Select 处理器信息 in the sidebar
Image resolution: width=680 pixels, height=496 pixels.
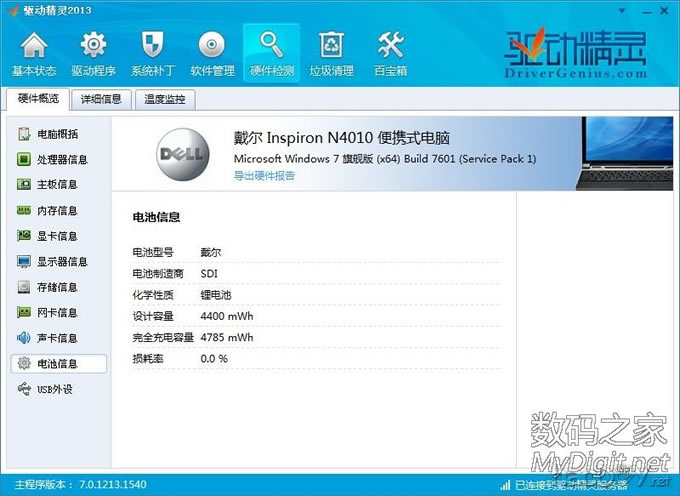[x=61, y=159]
